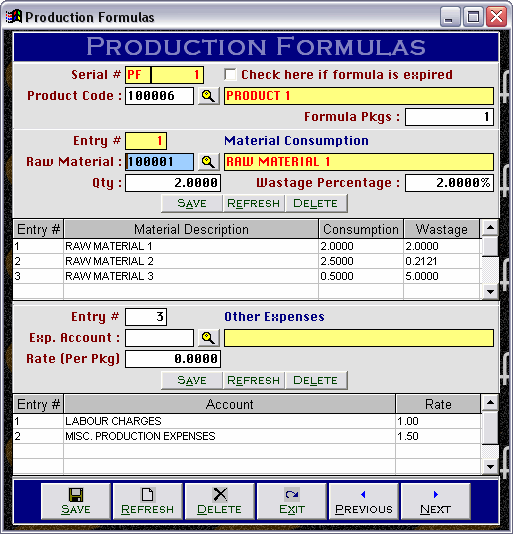Click the Wastage Percentage input field

[449, 183]
